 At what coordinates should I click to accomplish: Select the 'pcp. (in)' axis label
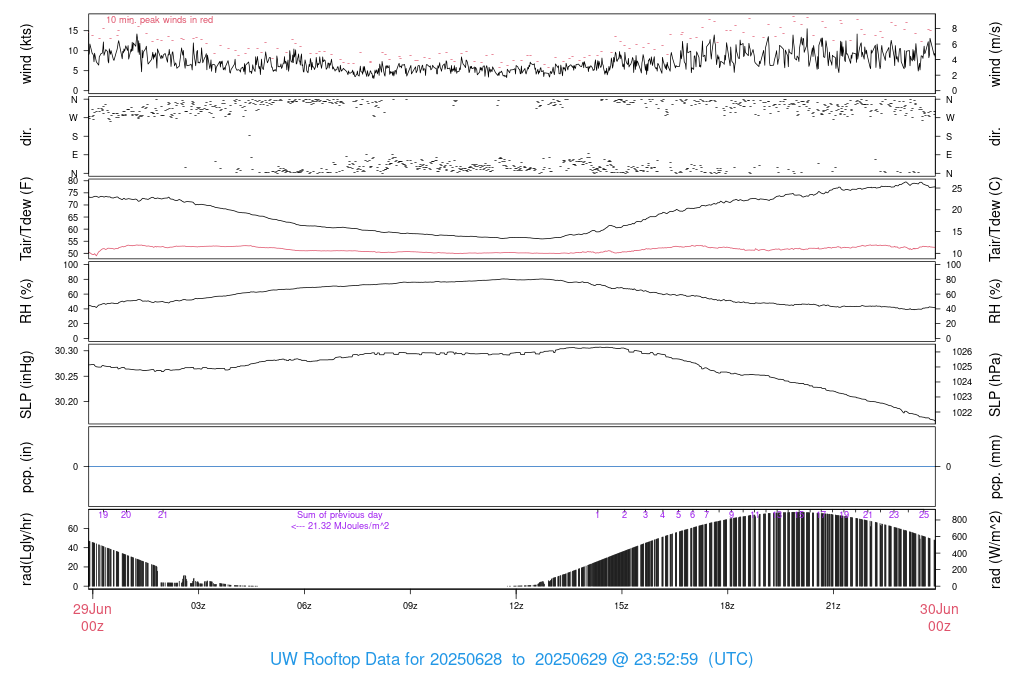pos(27,466)
